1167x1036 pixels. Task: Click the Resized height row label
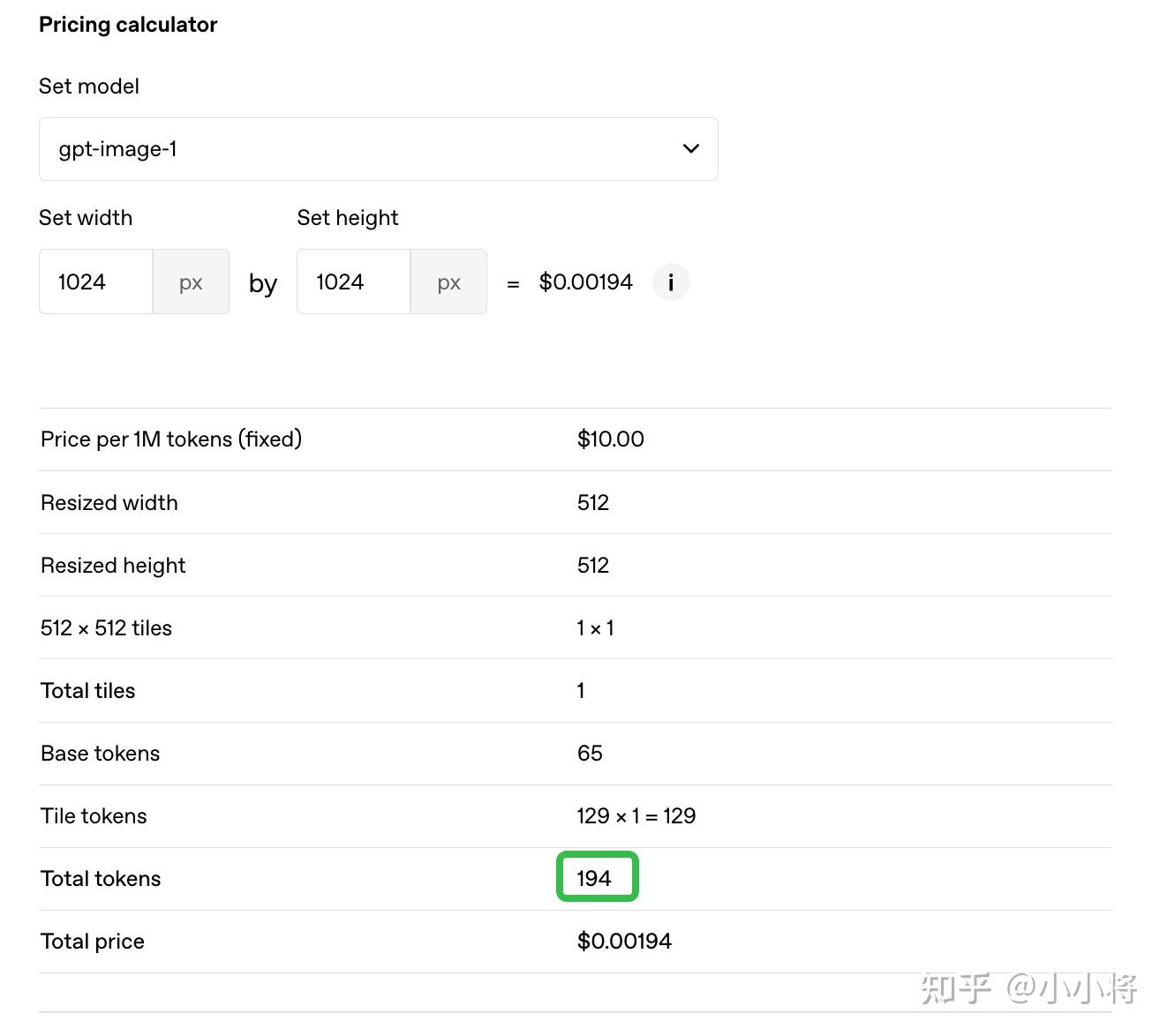point(113,566)
